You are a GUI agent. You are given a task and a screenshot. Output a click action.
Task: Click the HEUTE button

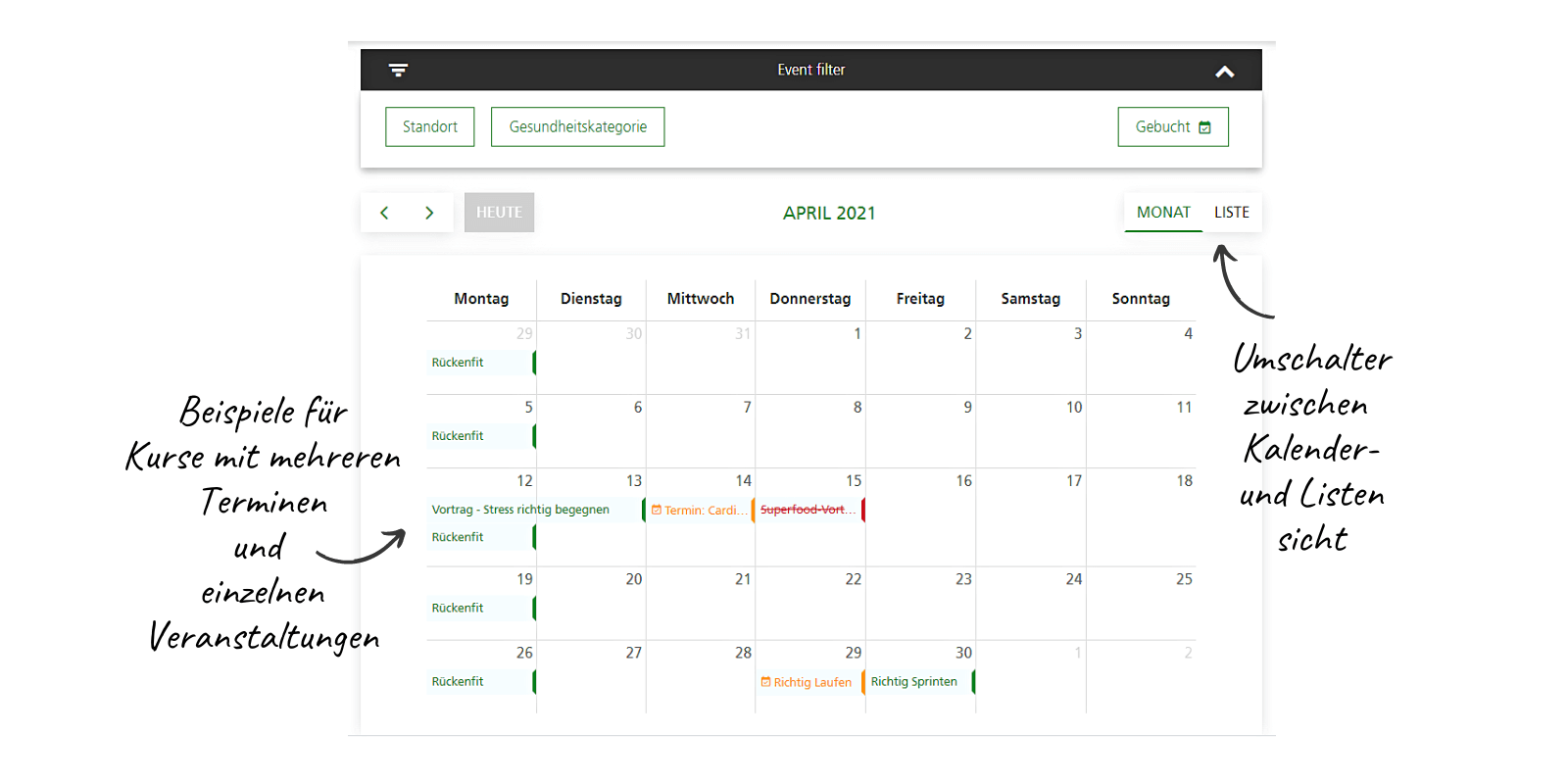click(x=499, y=212)
